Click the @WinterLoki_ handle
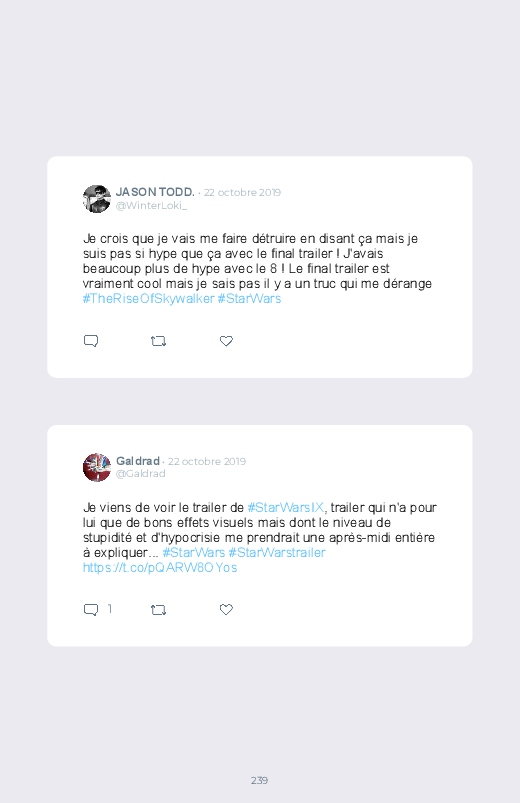 pyautogui.click(x=151, y=205)
